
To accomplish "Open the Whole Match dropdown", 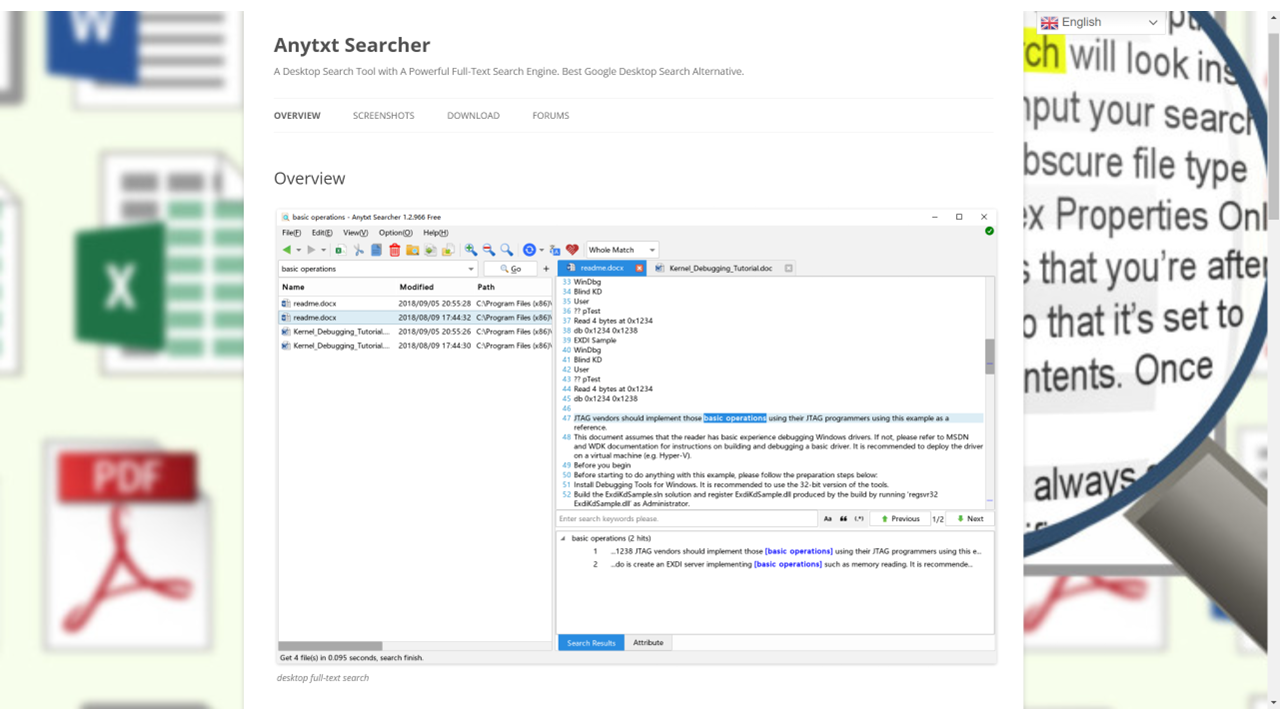I will pyautogui.click(x=622, y=250).
